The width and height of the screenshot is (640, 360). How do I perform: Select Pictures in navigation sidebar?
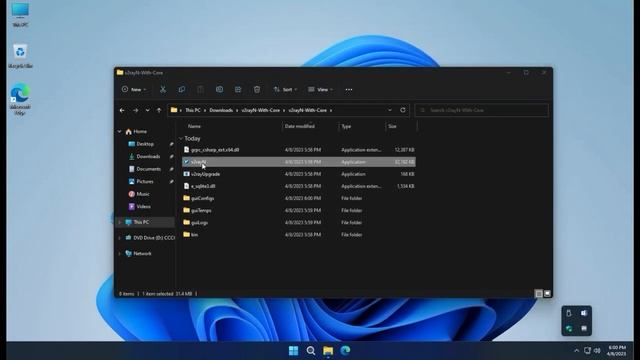(145, 181)
